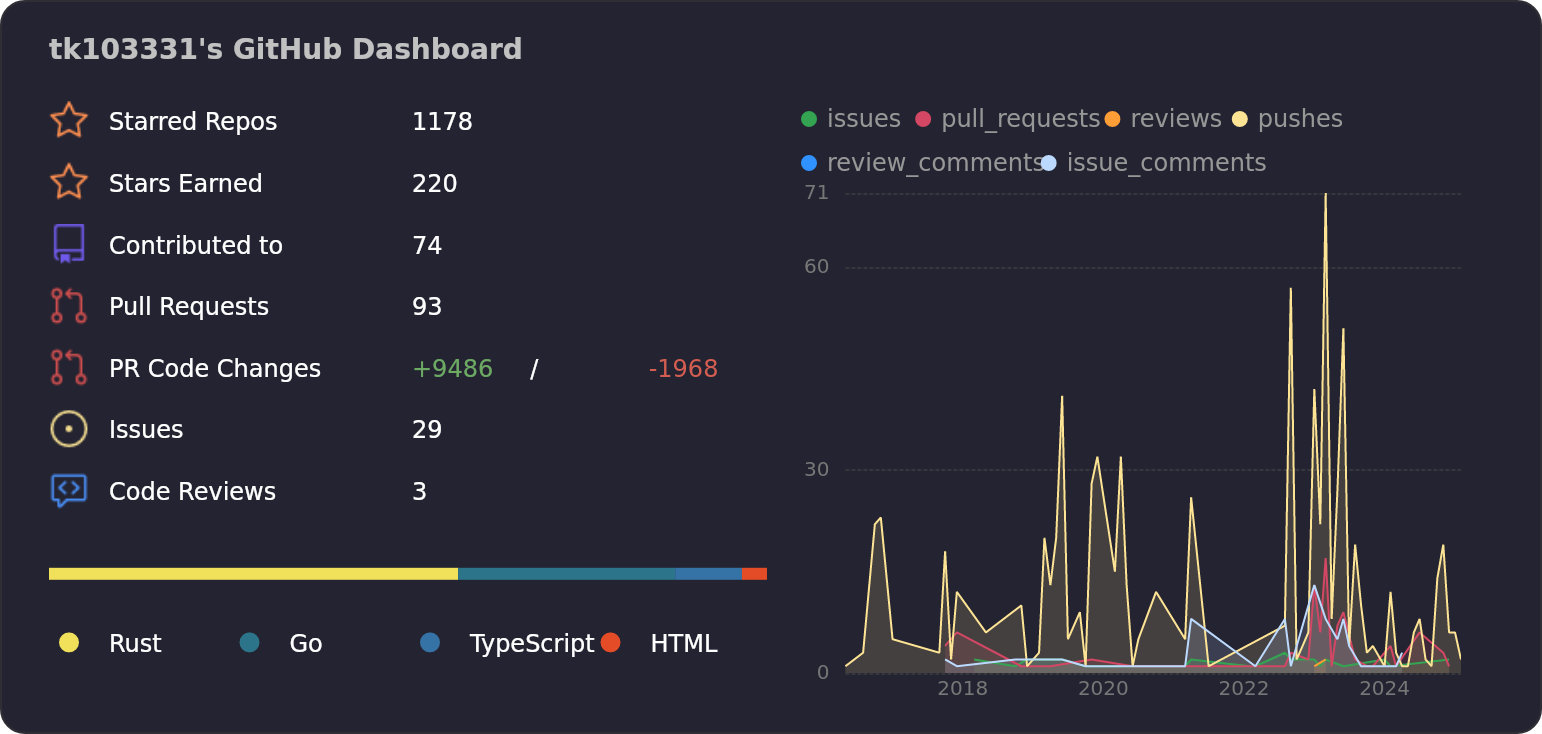Click the Code Reviews value 3
This screenshot has width=1542, height=734.
(x=420, y=492)
